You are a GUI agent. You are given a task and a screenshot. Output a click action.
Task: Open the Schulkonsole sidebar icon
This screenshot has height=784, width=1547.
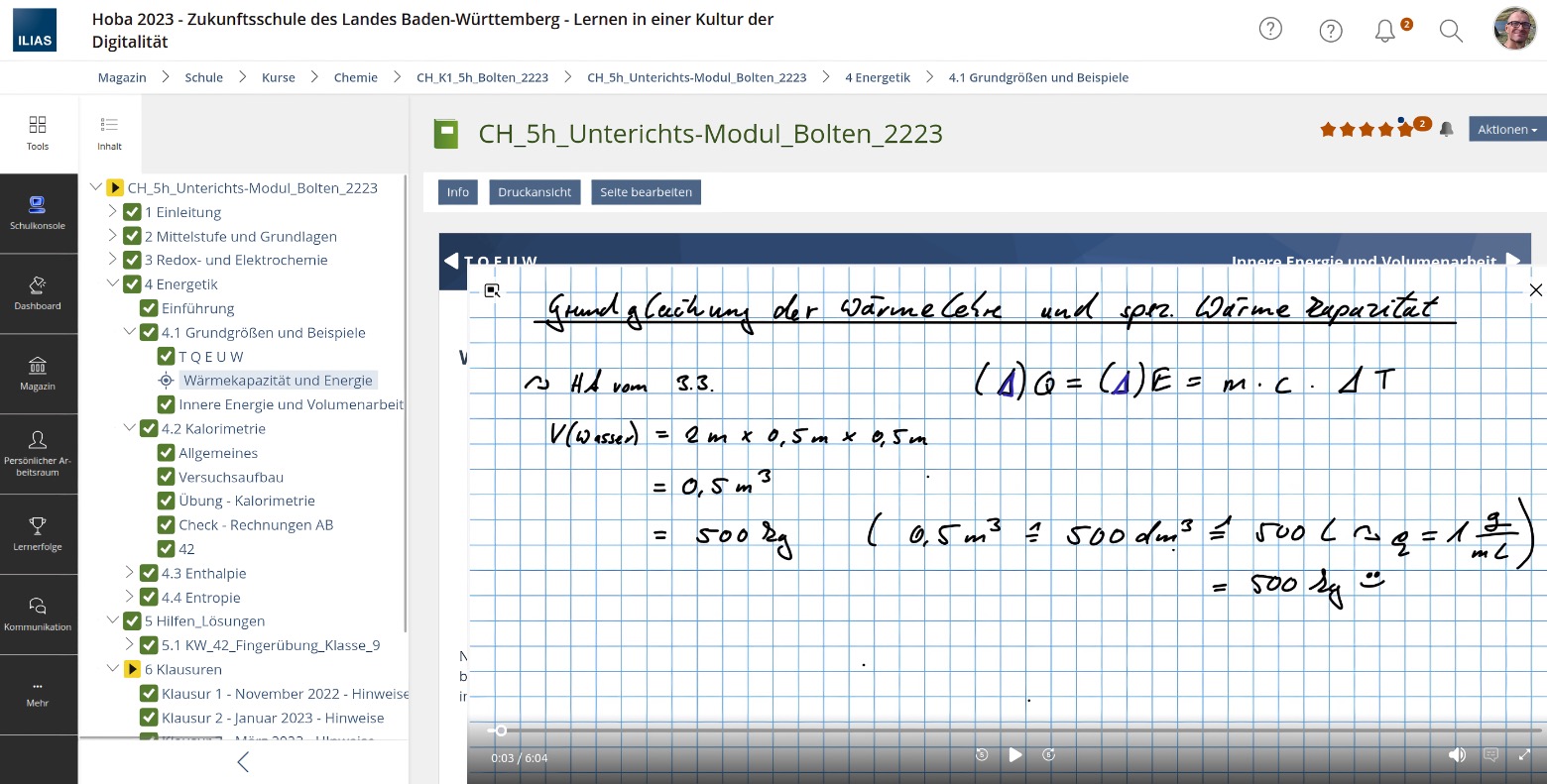coord(38,213)
